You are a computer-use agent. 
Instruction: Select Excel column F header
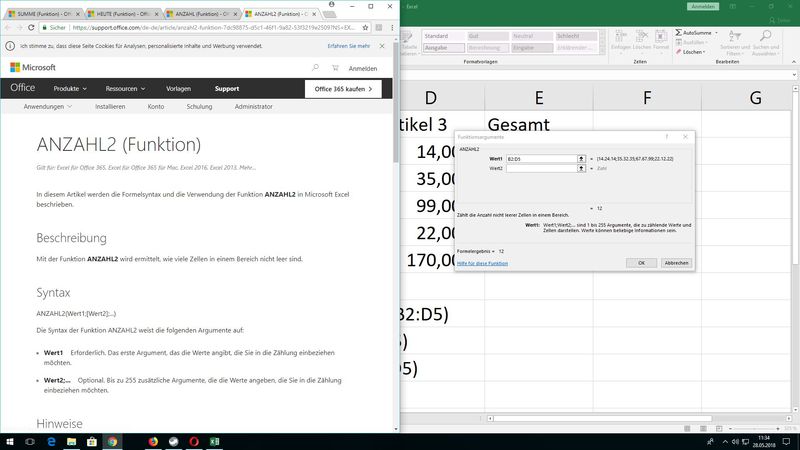[647, 97]
